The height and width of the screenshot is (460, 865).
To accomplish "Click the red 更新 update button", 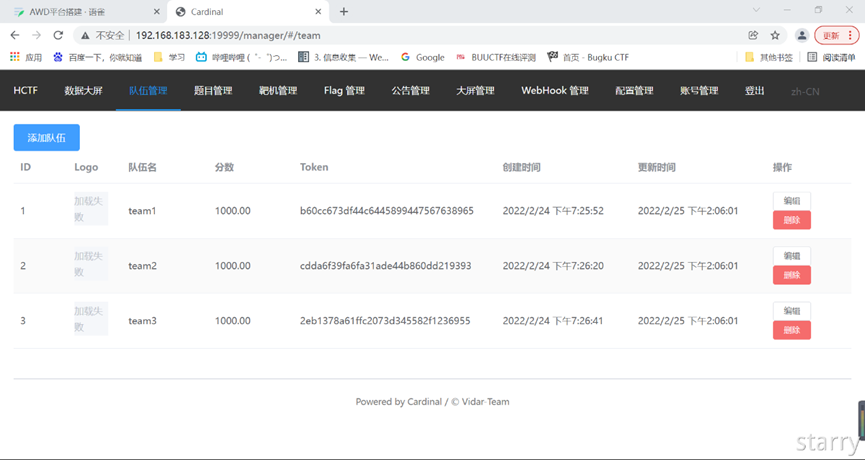I will pos(837,35).
